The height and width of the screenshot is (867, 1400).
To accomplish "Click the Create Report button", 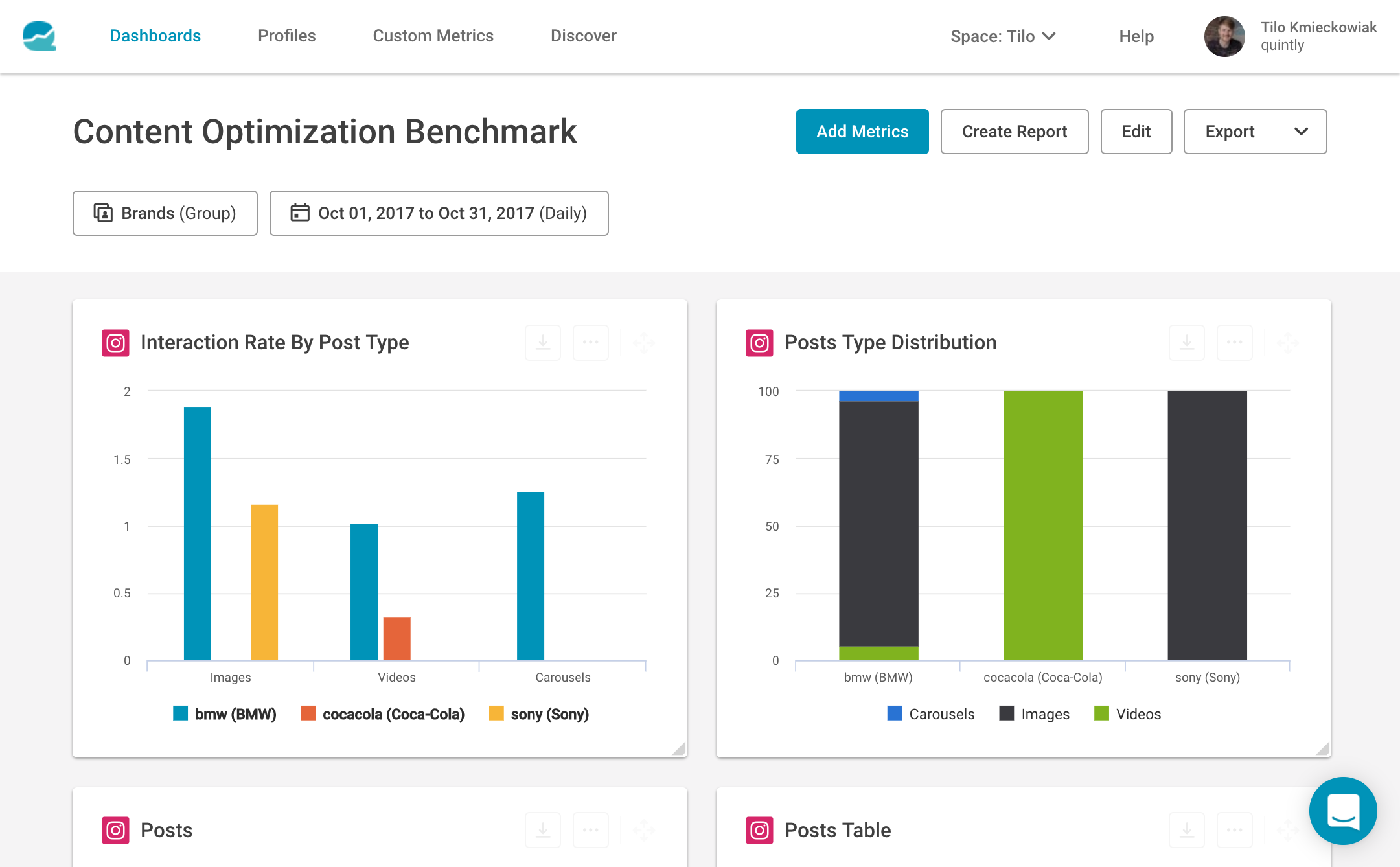I will click(1014, 132).
